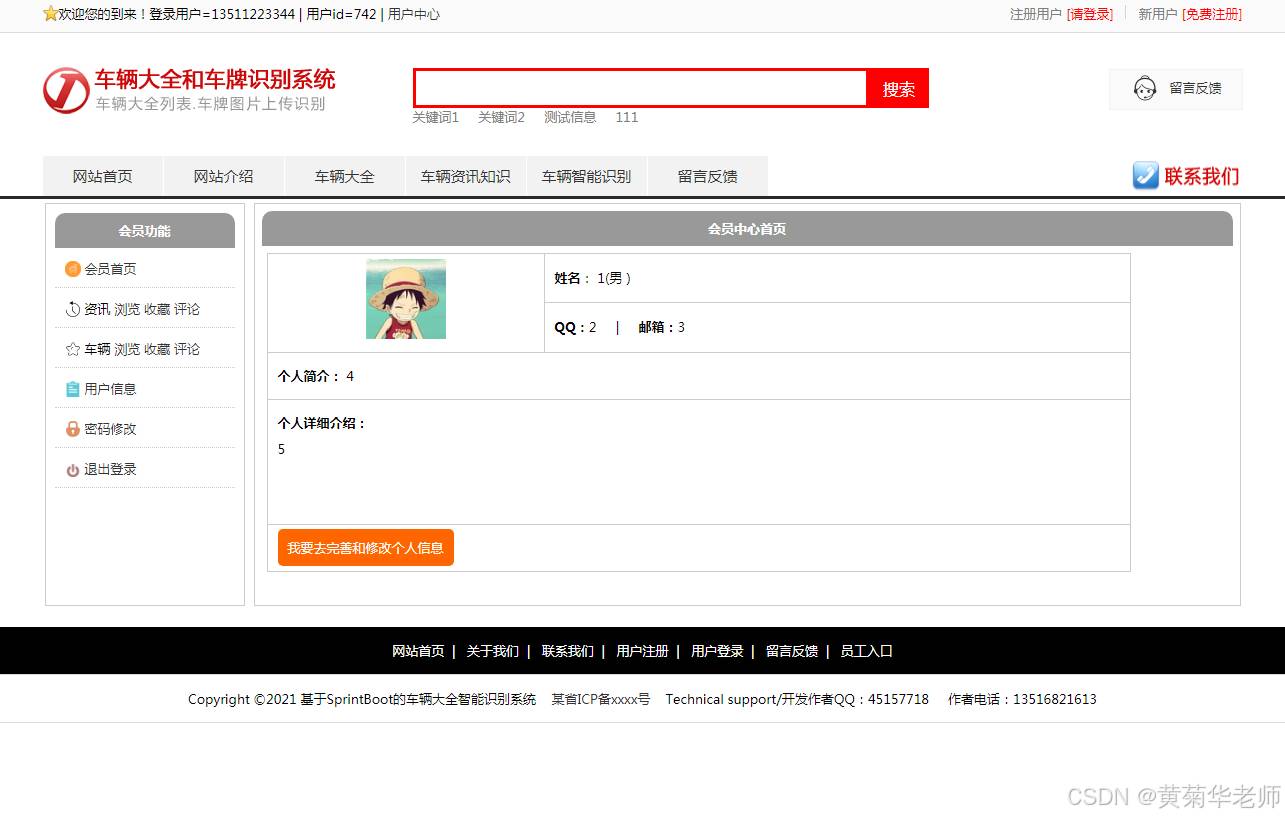Click the red site logo icon
The height and width of the screenshot is (818, 1285).
(x=66, y=90)
